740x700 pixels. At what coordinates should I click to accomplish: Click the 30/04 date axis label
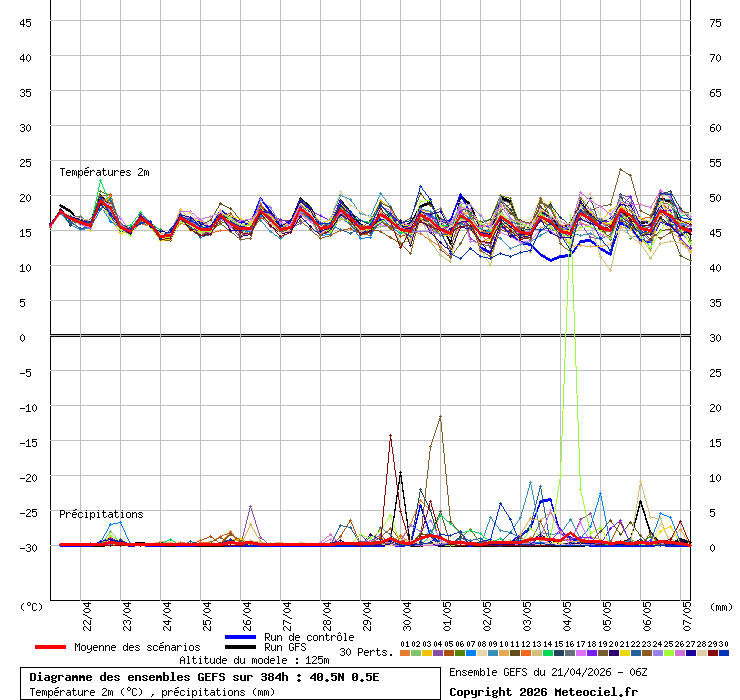point(407,612)
